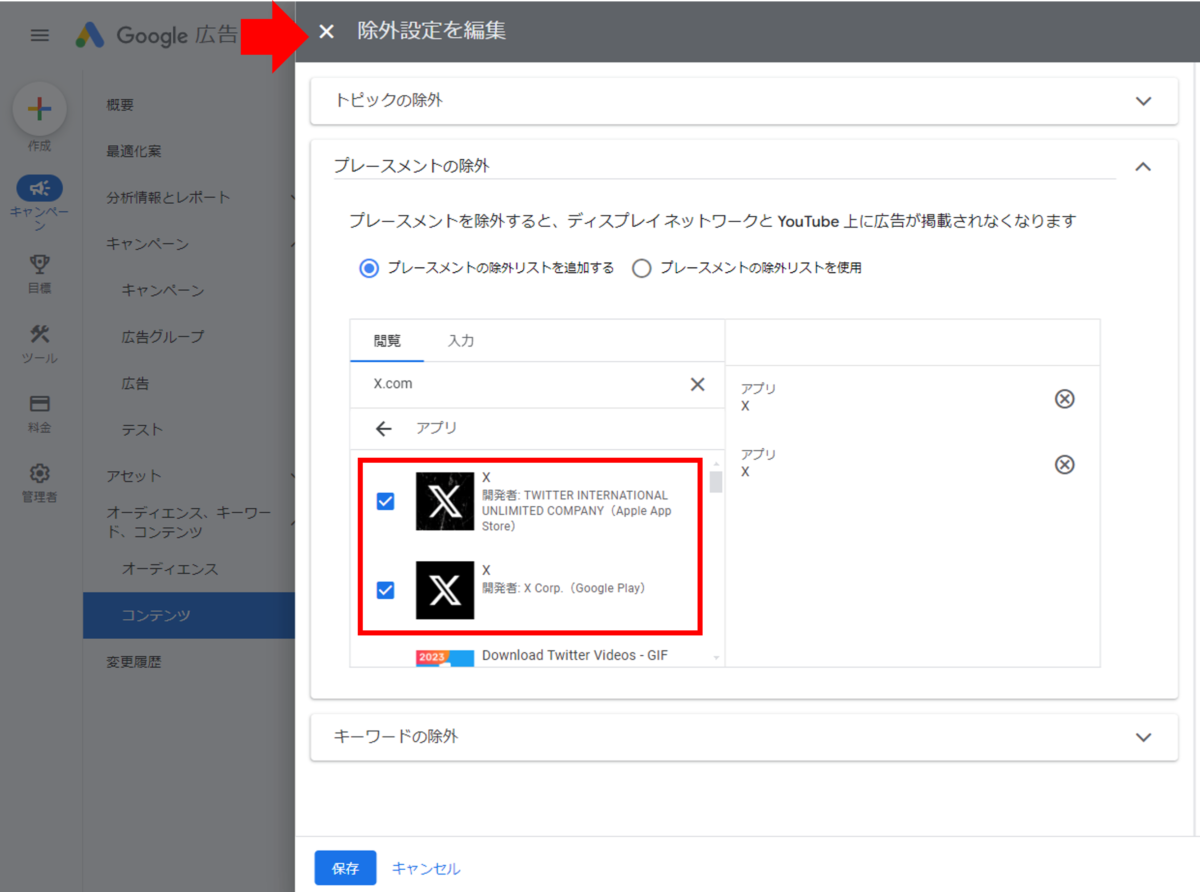Screen dimensions: 1200x892
Task: Click the 作成 plus icon
Action: click(x=40, y=110)
